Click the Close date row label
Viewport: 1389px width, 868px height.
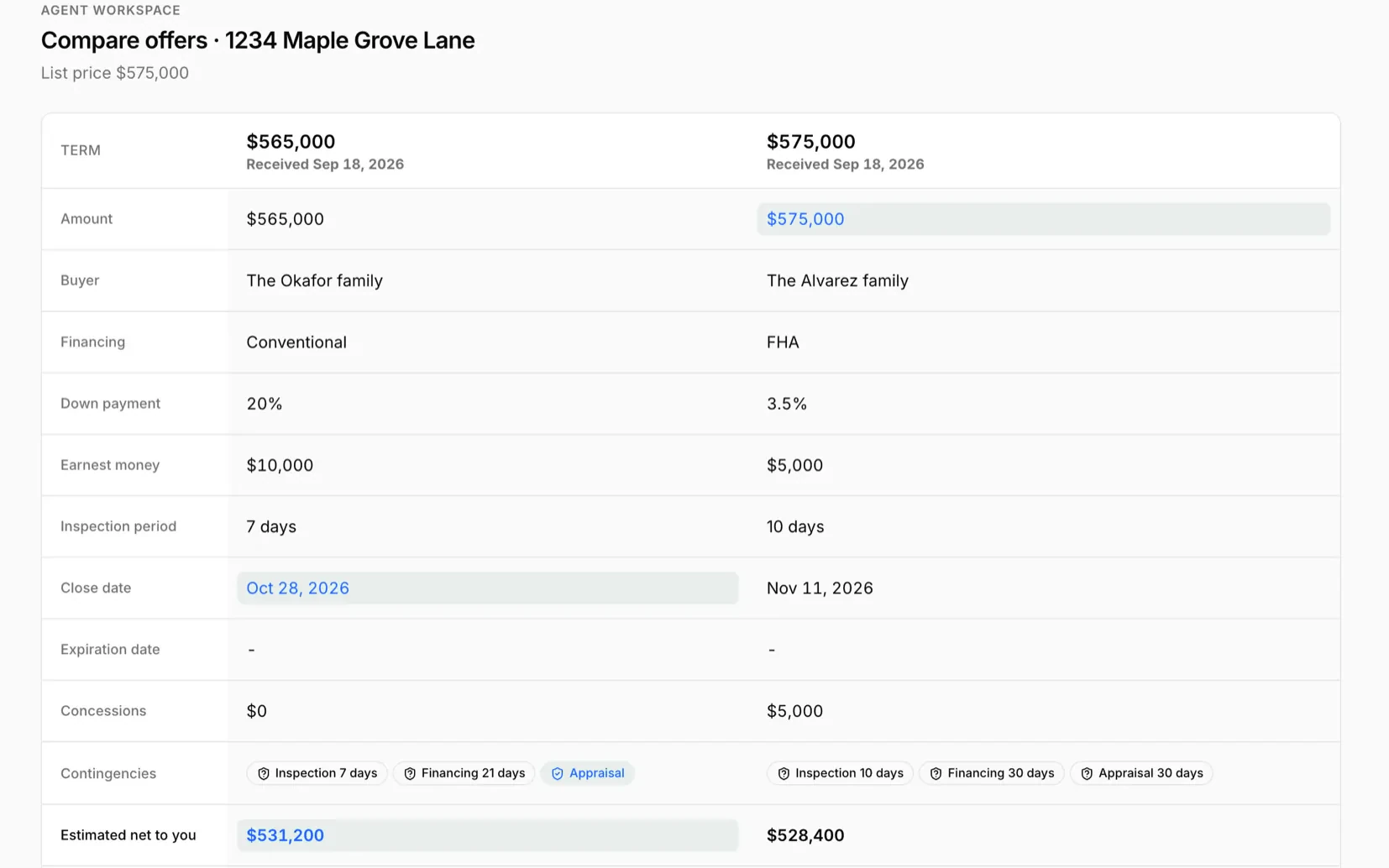point(96,588)
